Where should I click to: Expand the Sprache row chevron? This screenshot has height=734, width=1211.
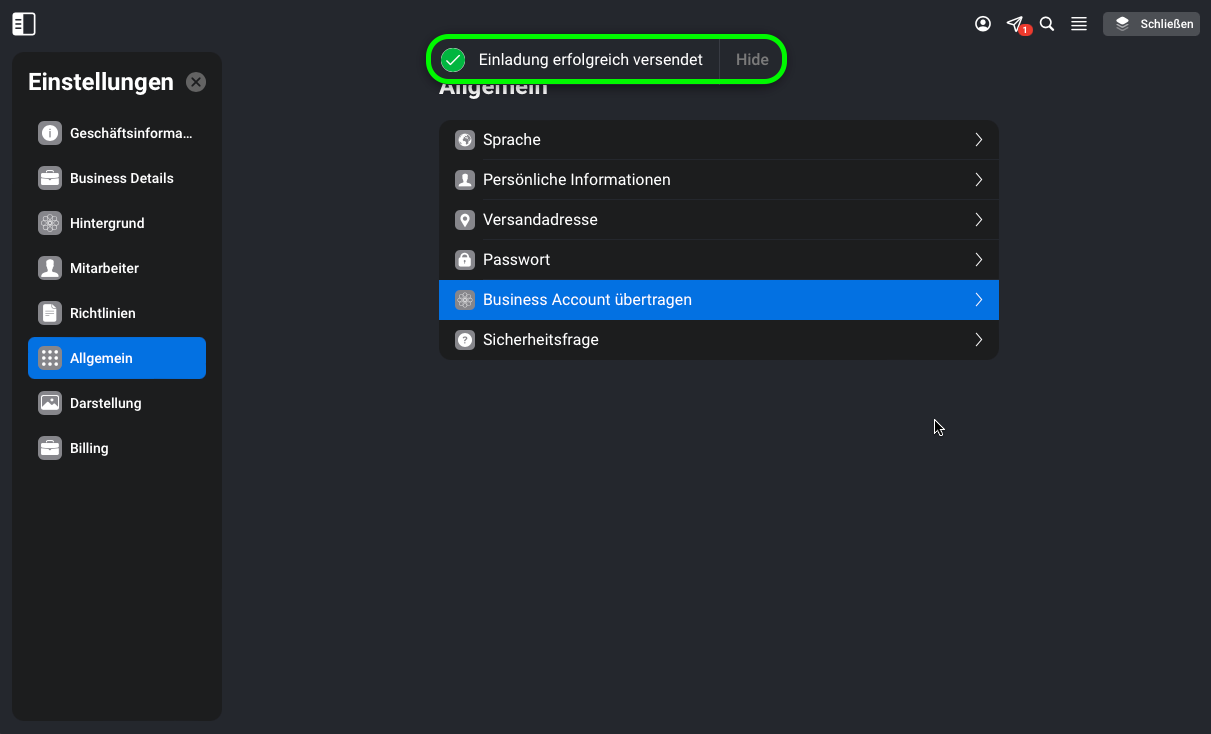[979, 140]
